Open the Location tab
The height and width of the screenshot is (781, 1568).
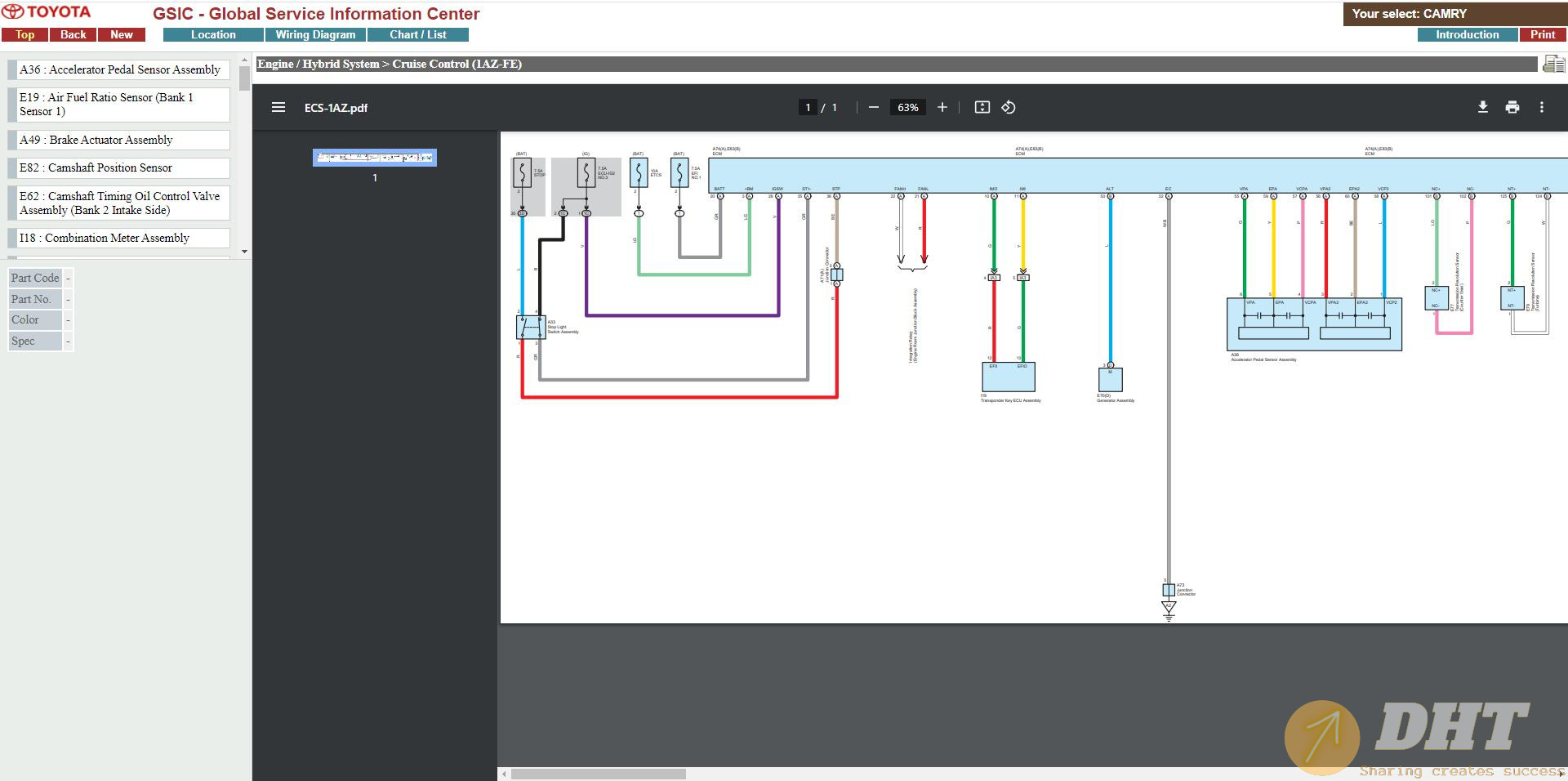point(213,35)
